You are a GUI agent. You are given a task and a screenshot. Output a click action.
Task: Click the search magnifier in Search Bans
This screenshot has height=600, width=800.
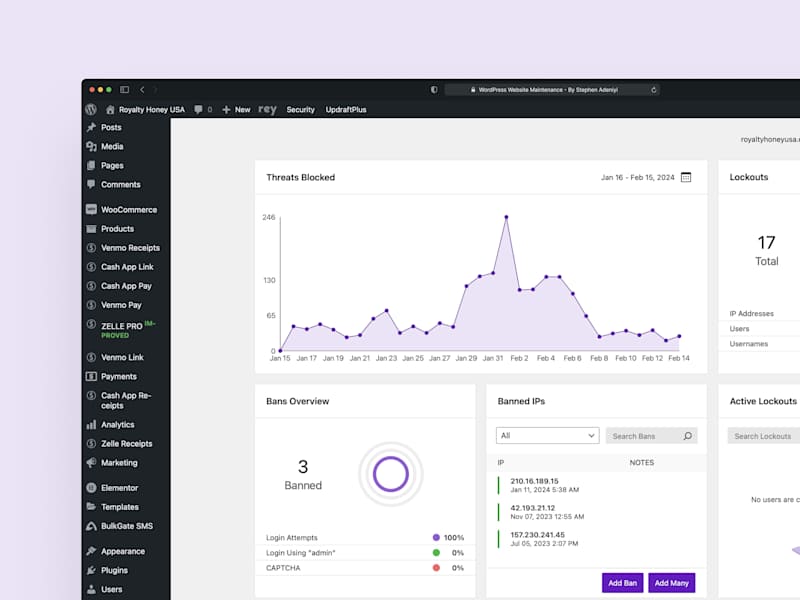(x=687, y=436)
